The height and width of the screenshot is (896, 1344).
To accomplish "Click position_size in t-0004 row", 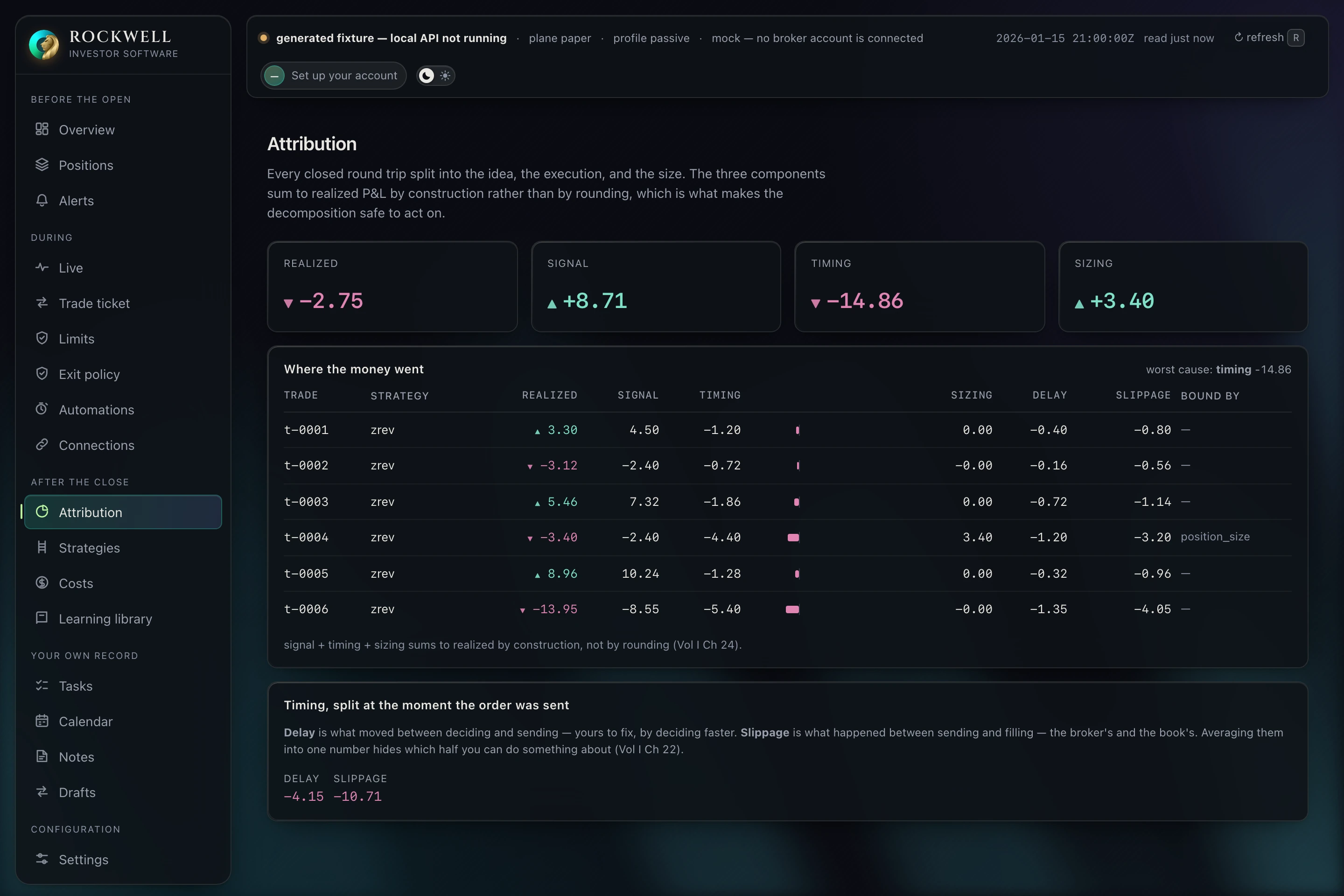I will [1215, 537].
